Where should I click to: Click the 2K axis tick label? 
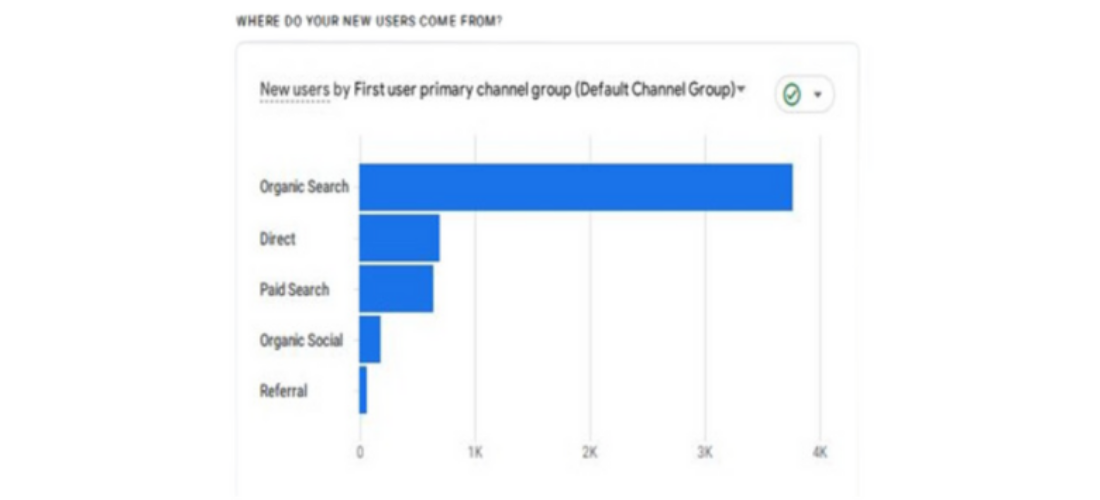pyautogui.click(x=590, y=452)
